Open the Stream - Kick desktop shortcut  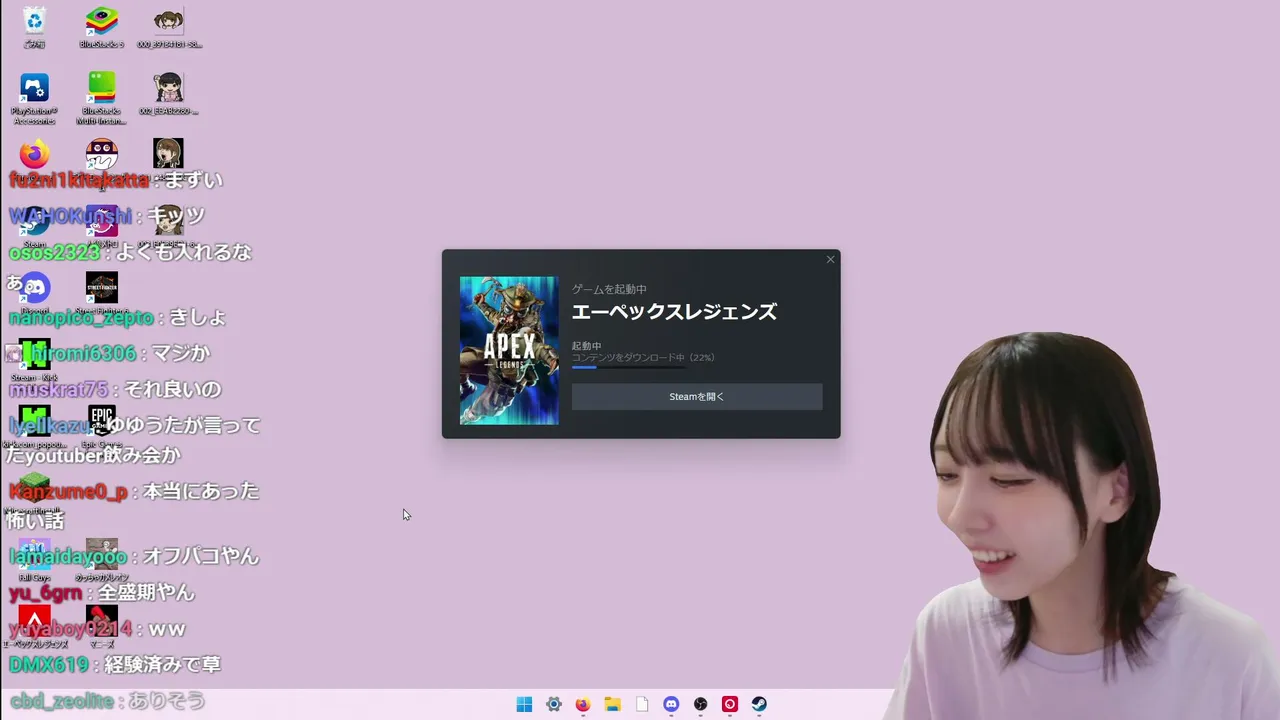pos(34,359)
